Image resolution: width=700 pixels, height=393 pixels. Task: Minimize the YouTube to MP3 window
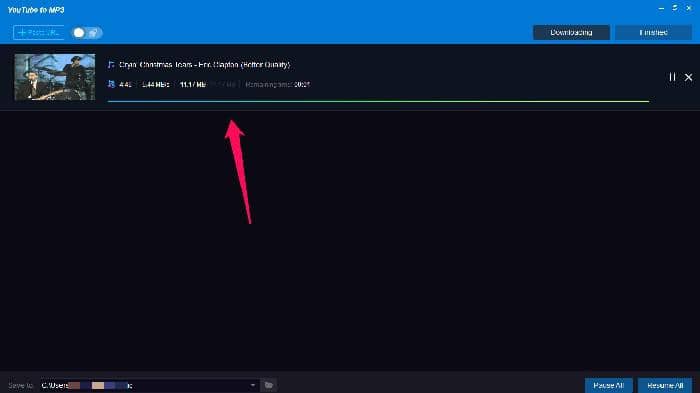pyautogui.click(x=661, y=8)
